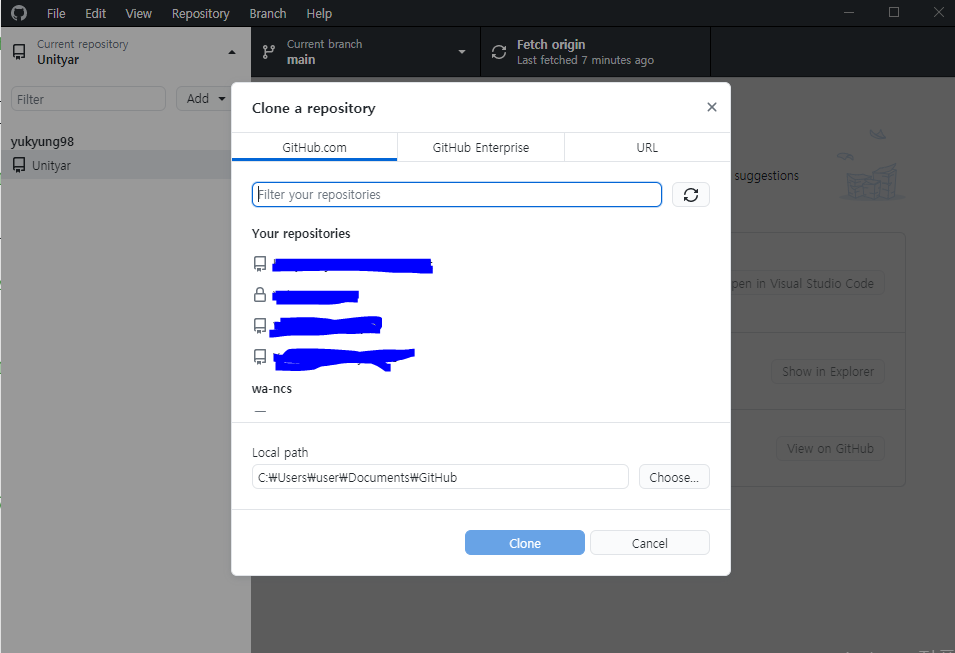Focus the sidebar Filter field

[88, 99]
